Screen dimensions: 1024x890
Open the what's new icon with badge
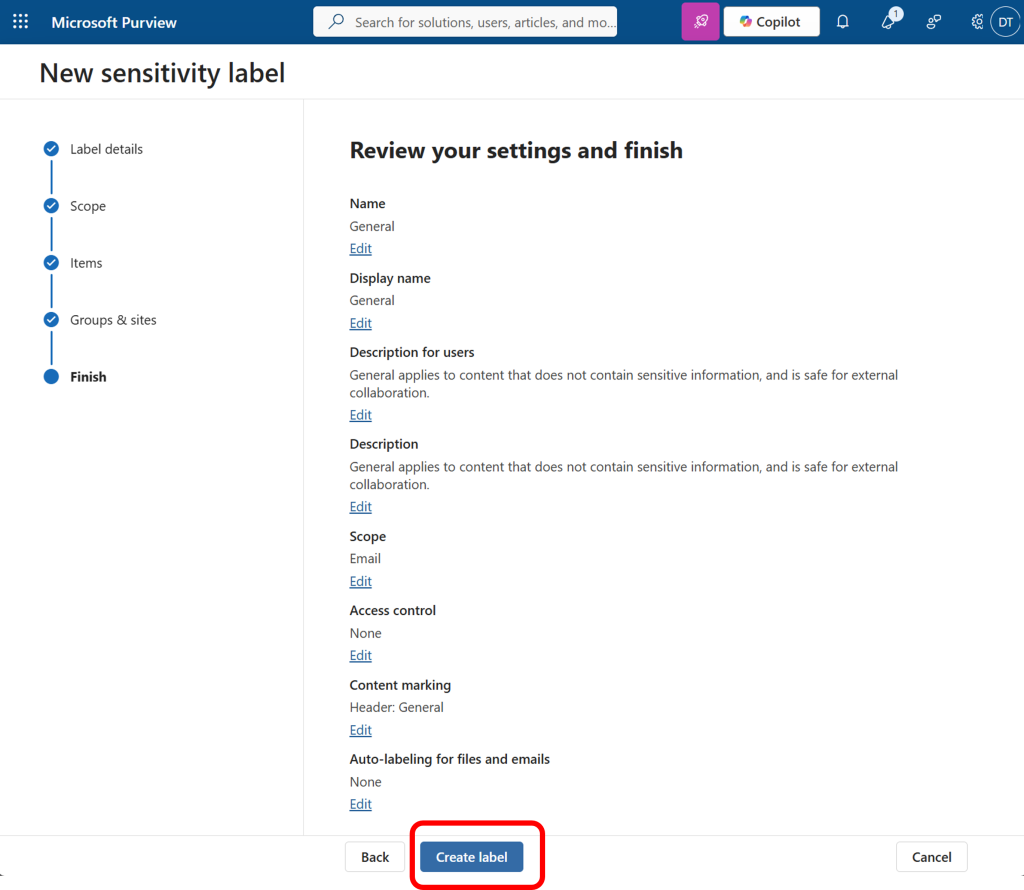click(890, 20)
